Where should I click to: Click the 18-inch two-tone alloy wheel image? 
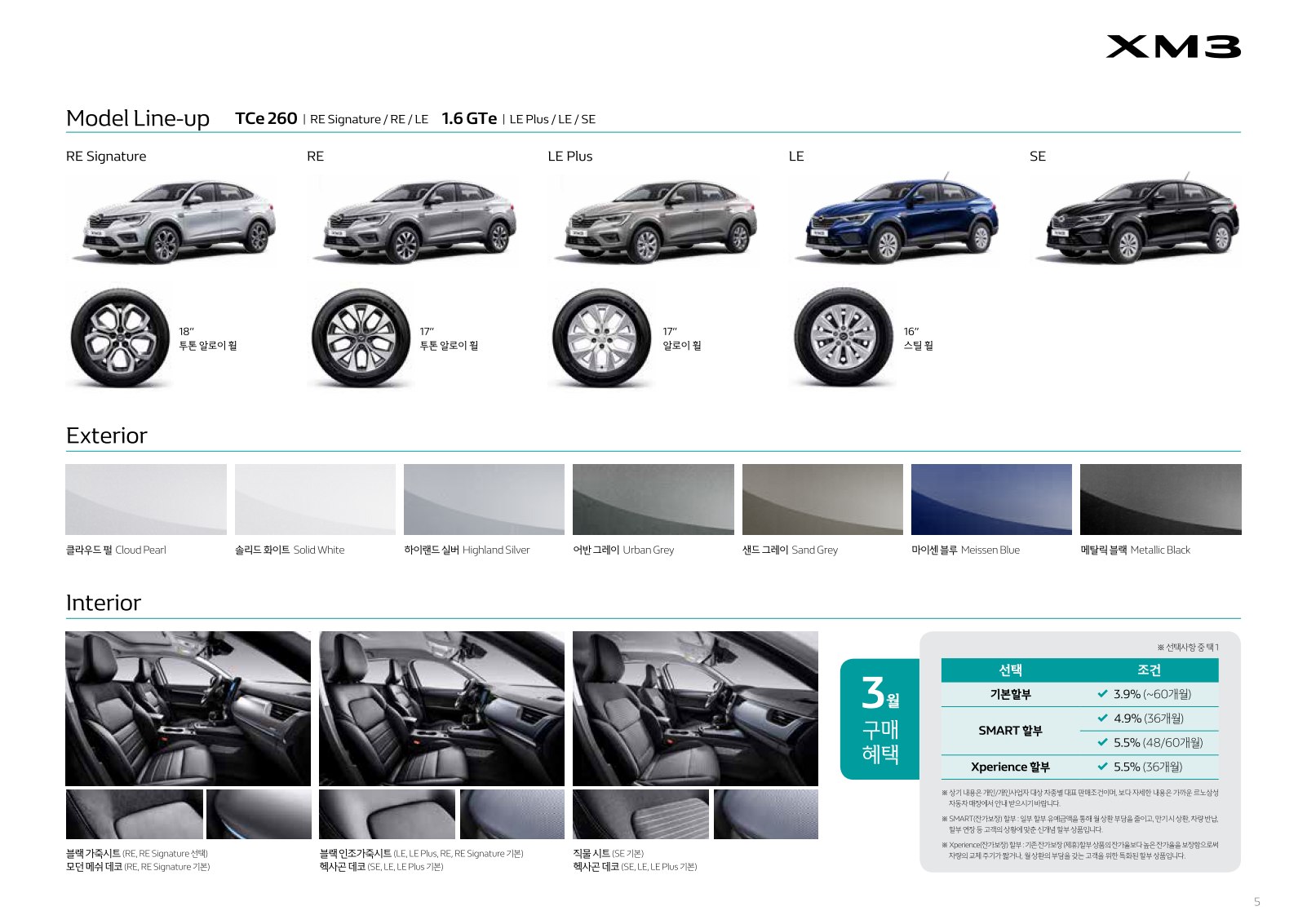coord(120,337)
